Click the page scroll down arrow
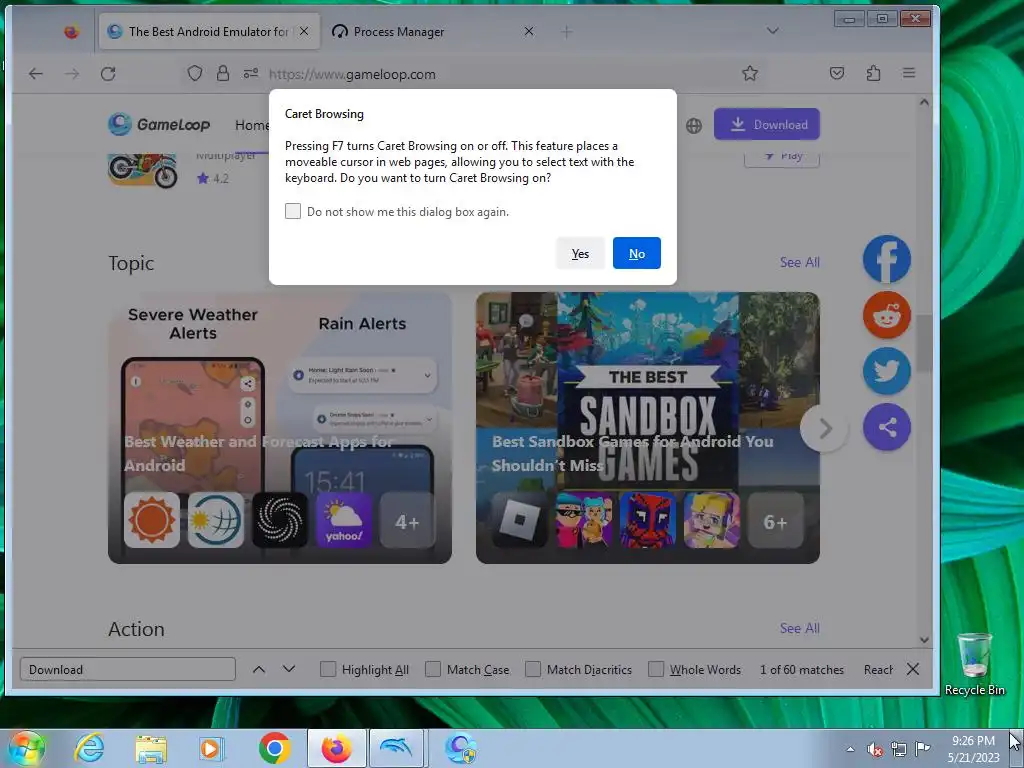The image size is (1024, 768). tap(924, 639)
